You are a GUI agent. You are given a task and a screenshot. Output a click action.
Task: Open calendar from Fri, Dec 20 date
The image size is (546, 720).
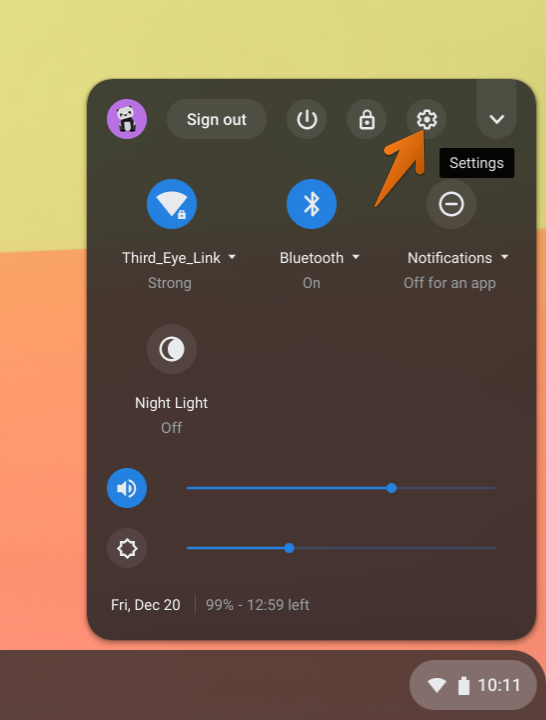(x=146, y=605)
